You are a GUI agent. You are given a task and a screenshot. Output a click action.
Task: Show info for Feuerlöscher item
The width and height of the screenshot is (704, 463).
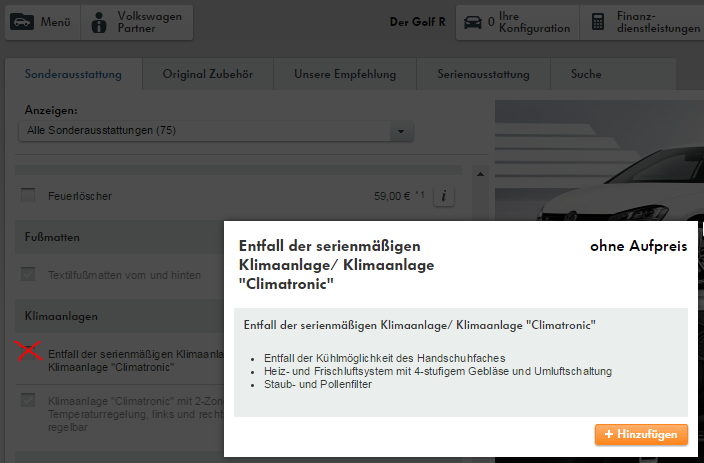point(444,196)
